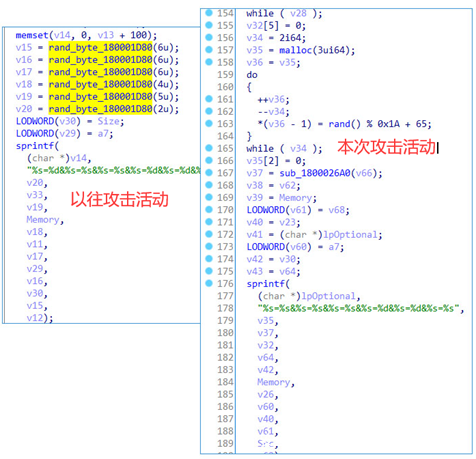Click breakpoint marker beside line 167

click(x=209, y=173)
